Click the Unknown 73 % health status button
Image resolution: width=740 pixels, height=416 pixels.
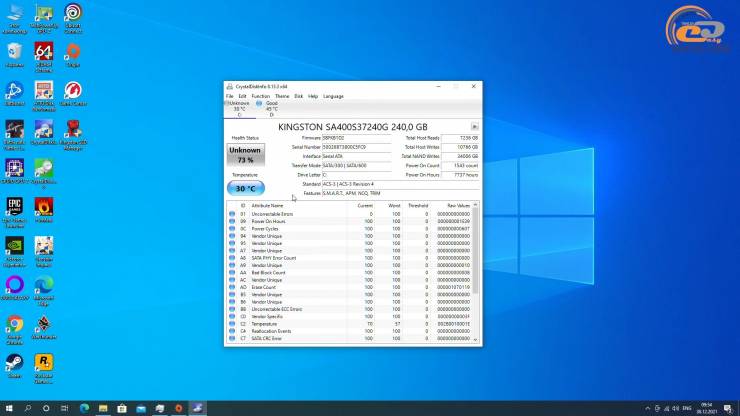pyautogui.click(x=245, y=155)
